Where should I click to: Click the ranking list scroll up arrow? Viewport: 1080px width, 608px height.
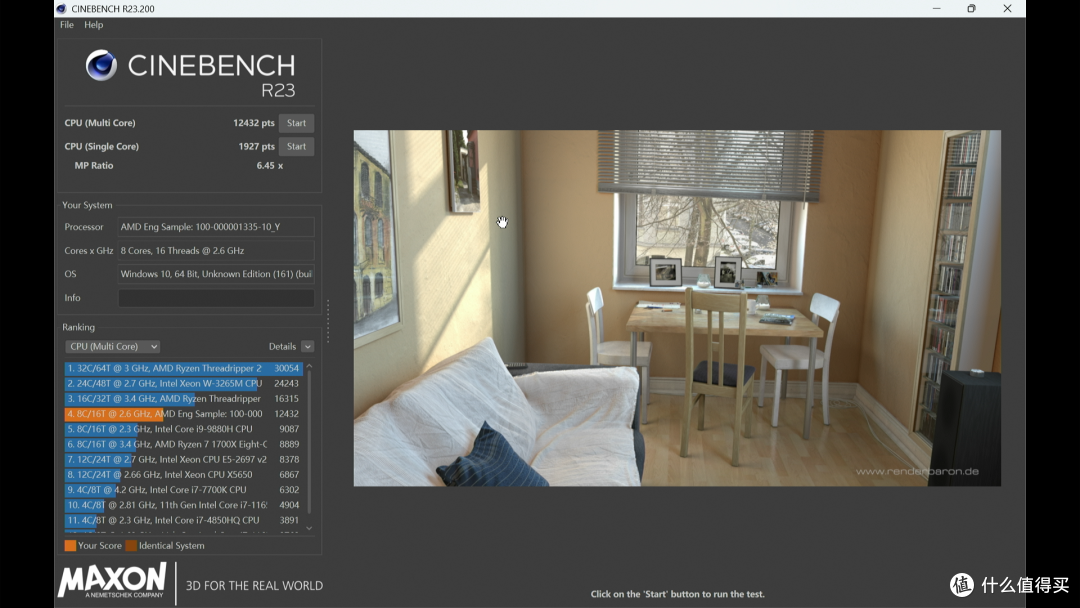click(309, 366)
